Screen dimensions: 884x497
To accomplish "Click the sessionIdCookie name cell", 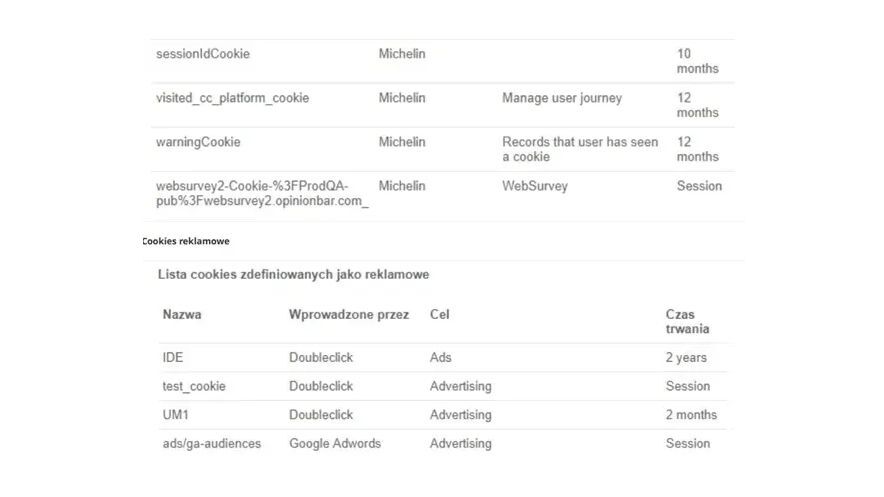I will coord(203,54).
